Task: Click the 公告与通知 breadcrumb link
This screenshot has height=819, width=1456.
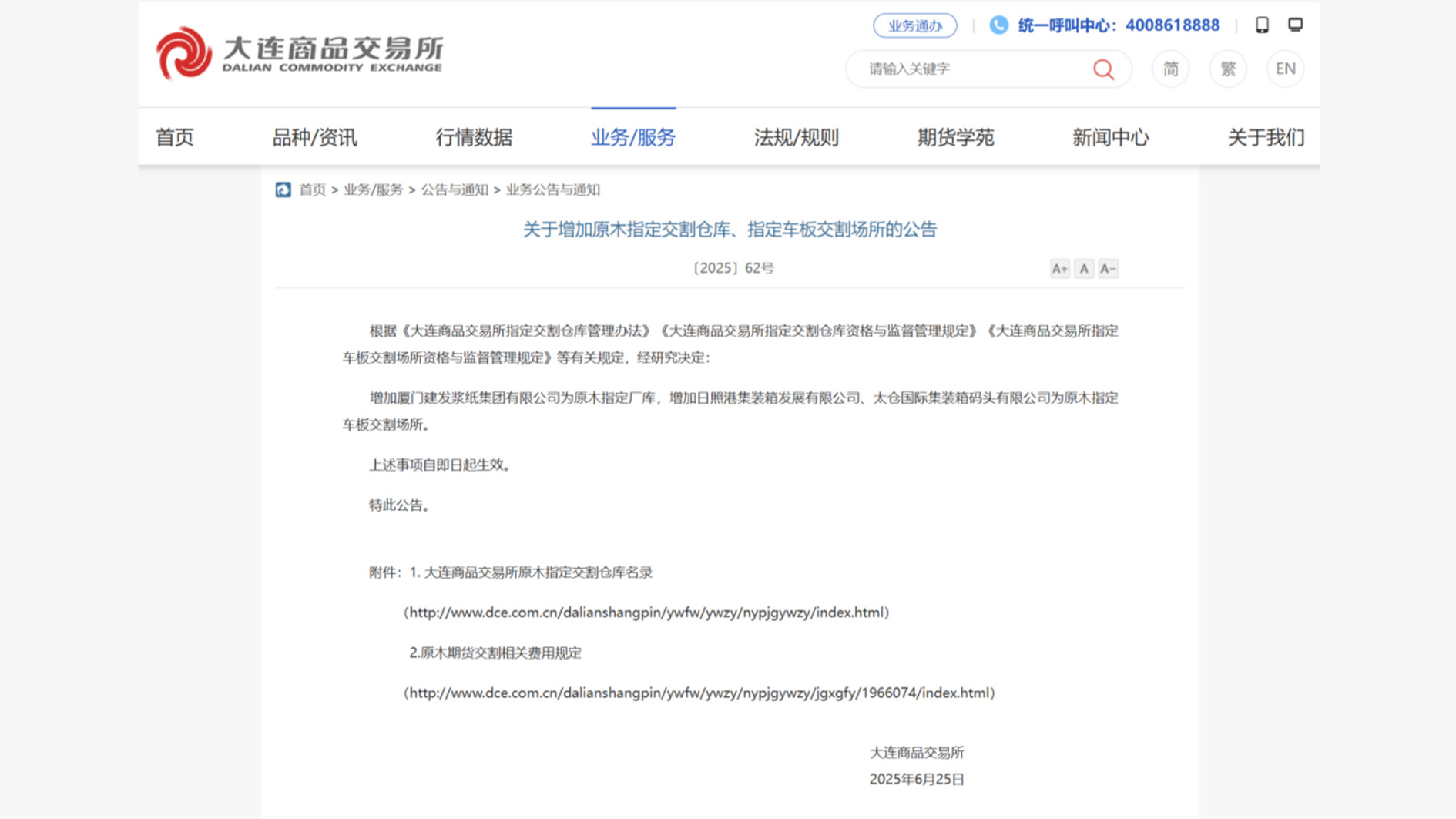Action: pyautogui.click(x=456, y=190)
